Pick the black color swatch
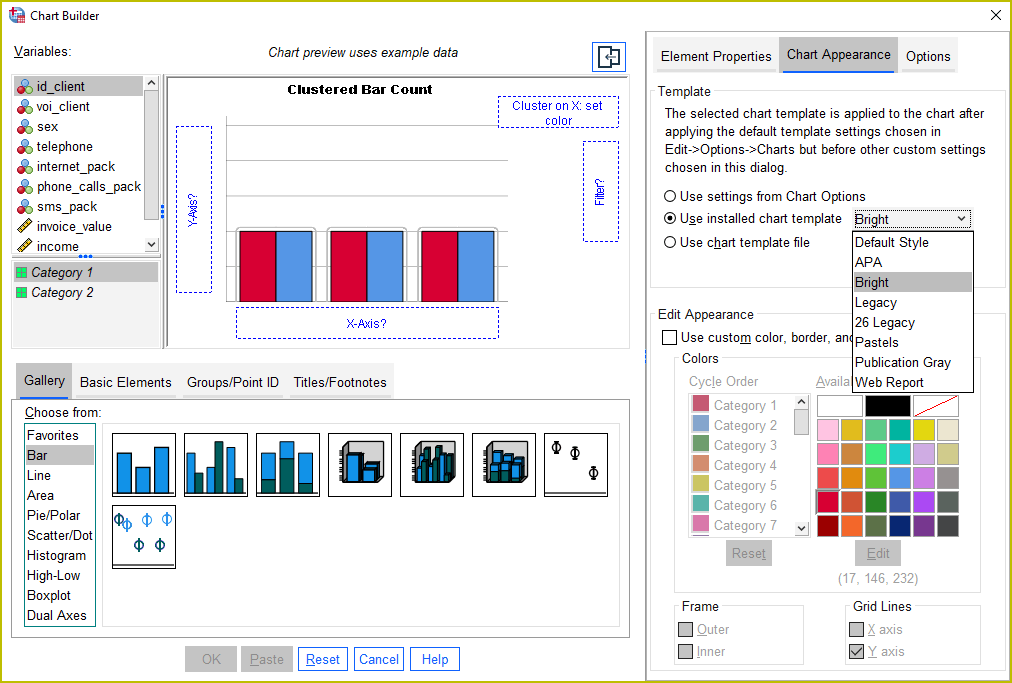Image resolution: width=1012 pixels, height=683 pixels. [887, 406]
